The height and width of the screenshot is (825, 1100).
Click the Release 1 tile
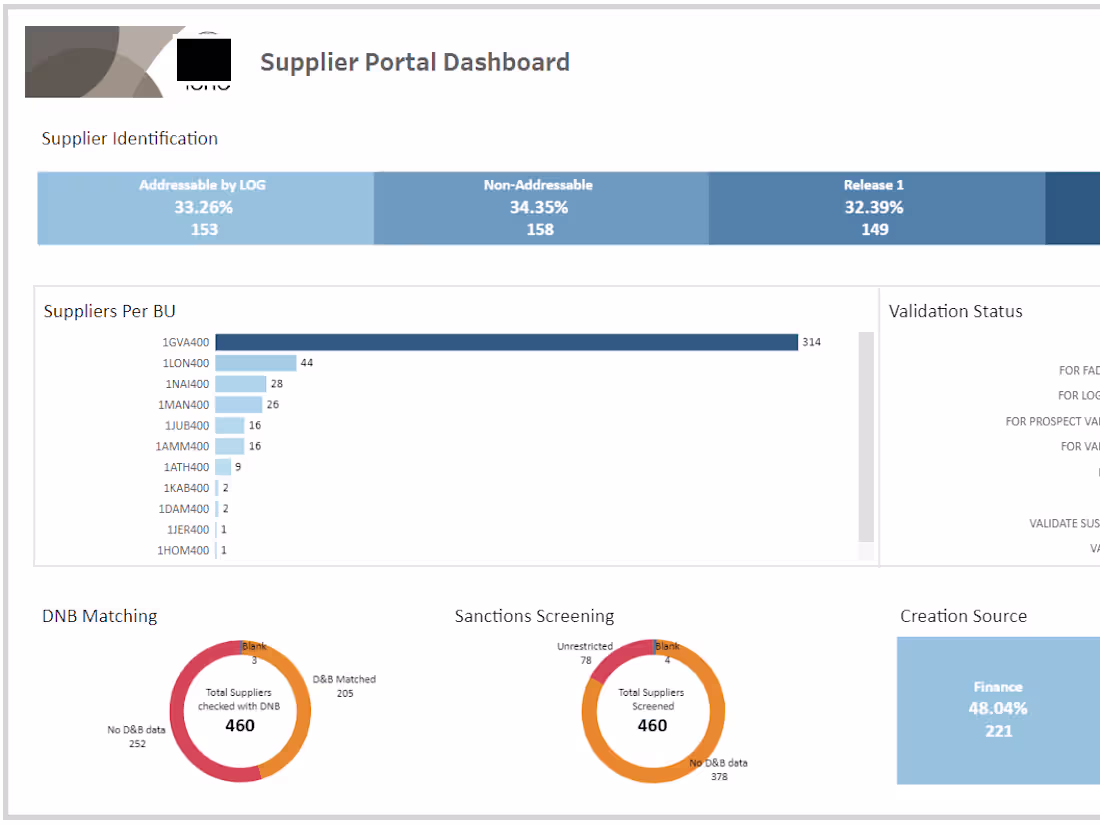[875, 208]
